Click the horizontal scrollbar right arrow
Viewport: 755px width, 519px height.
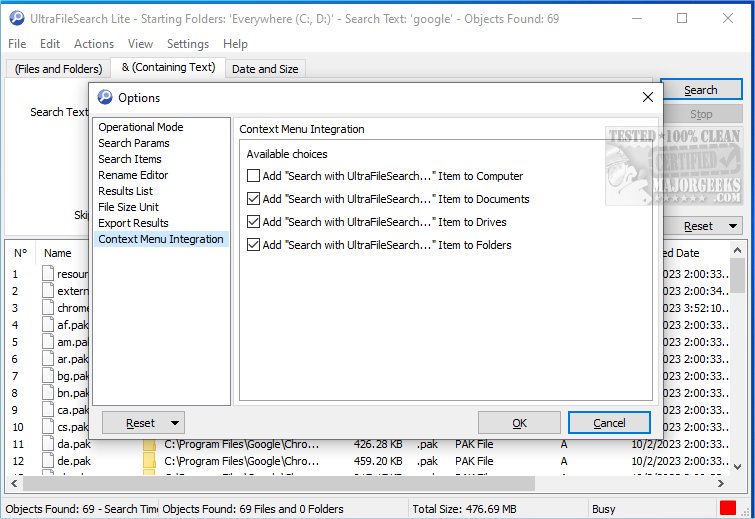tap(720, 483)
